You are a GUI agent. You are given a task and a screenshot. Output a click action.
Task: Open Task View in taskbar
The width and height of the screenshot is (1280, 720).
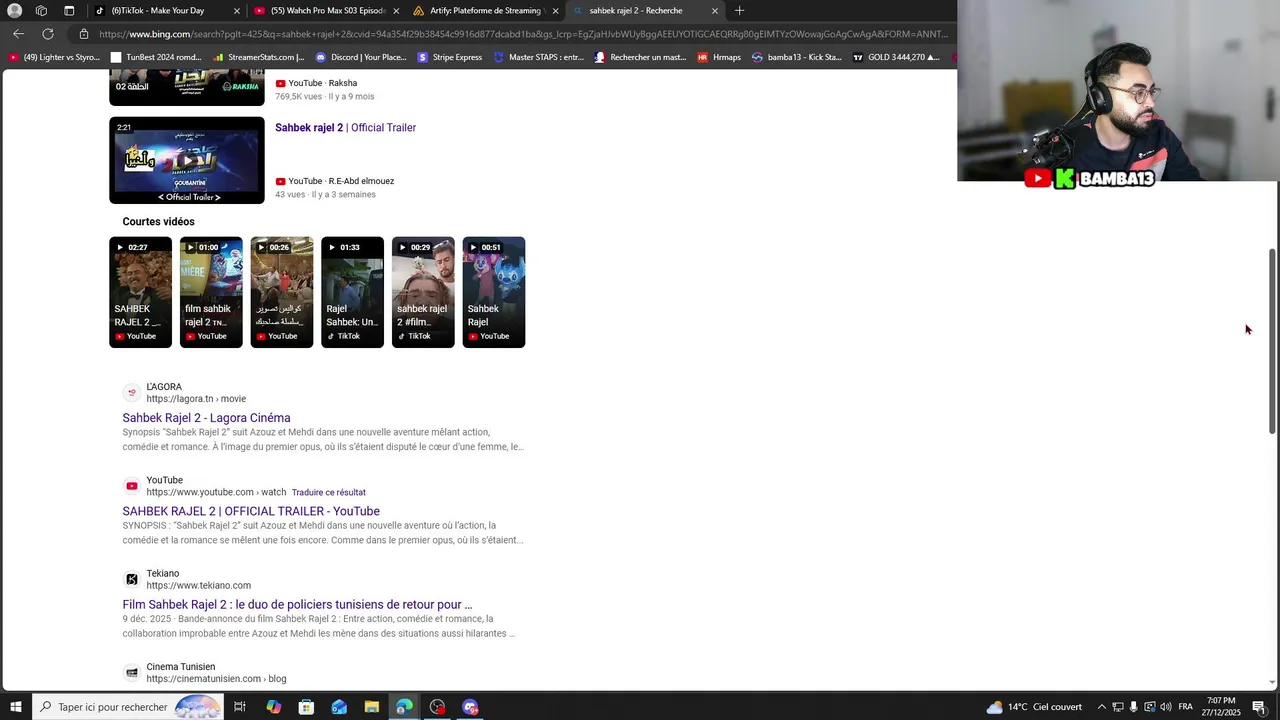point(240,707)
